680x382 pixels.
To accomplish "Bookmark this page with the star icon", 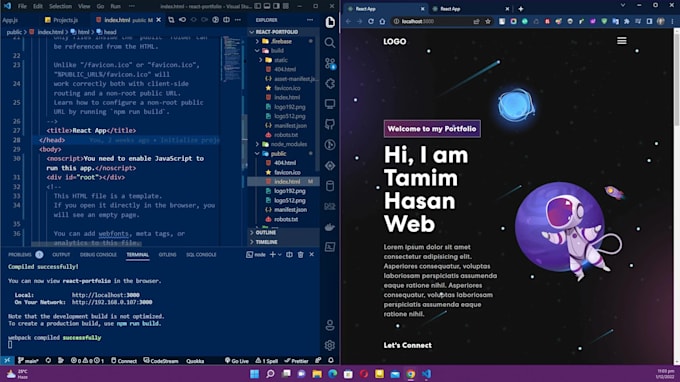I will (488, 21).
